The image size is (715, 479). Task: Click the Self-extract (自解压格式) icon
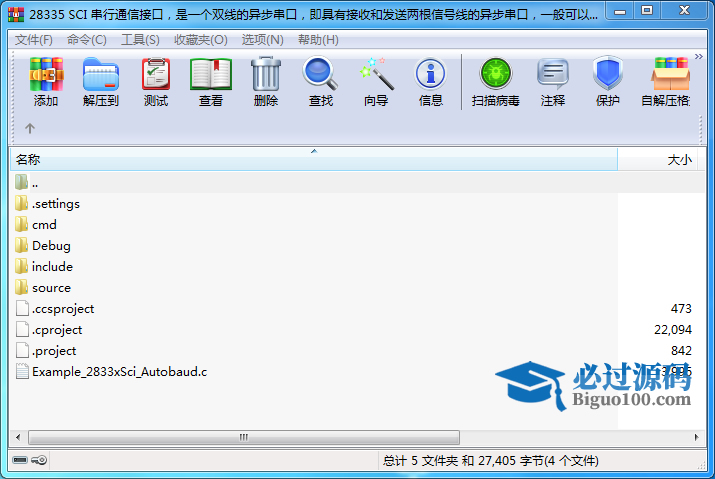(x=670, y=74)
